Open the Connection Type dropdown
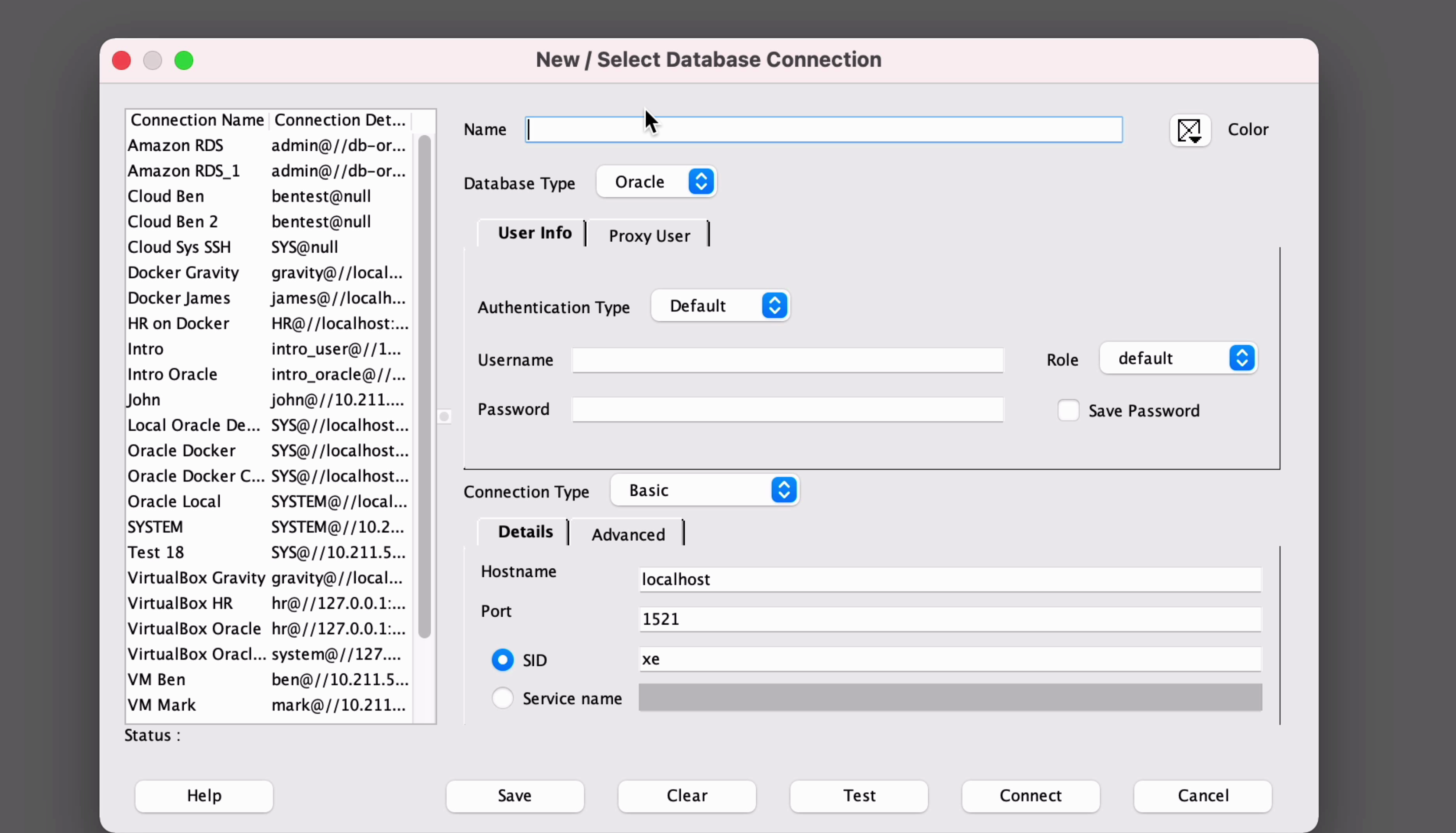This screenshot has height=833, width=1456. click(x=704, y=490)
